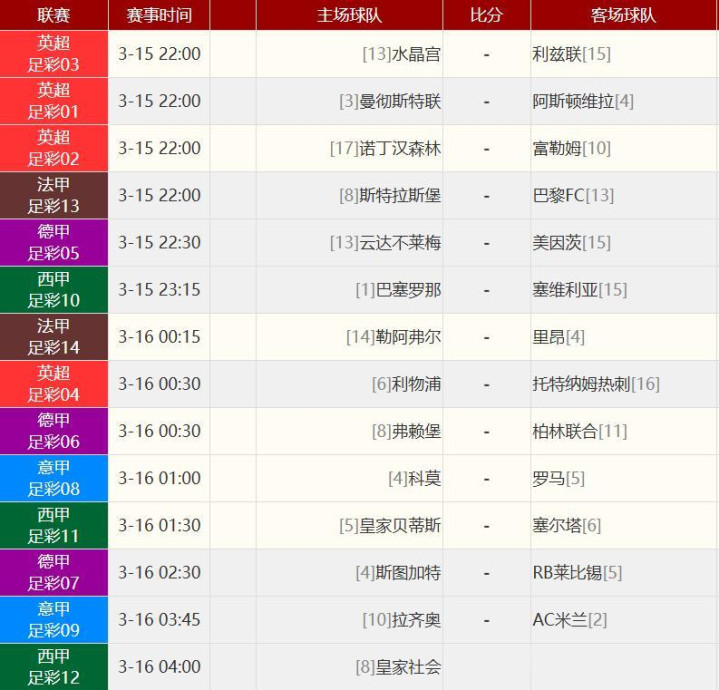Image resolution: width=719 pixels, height=690 pixels.
Task: Click the 客场球队 column header
Action: (624, 15)
